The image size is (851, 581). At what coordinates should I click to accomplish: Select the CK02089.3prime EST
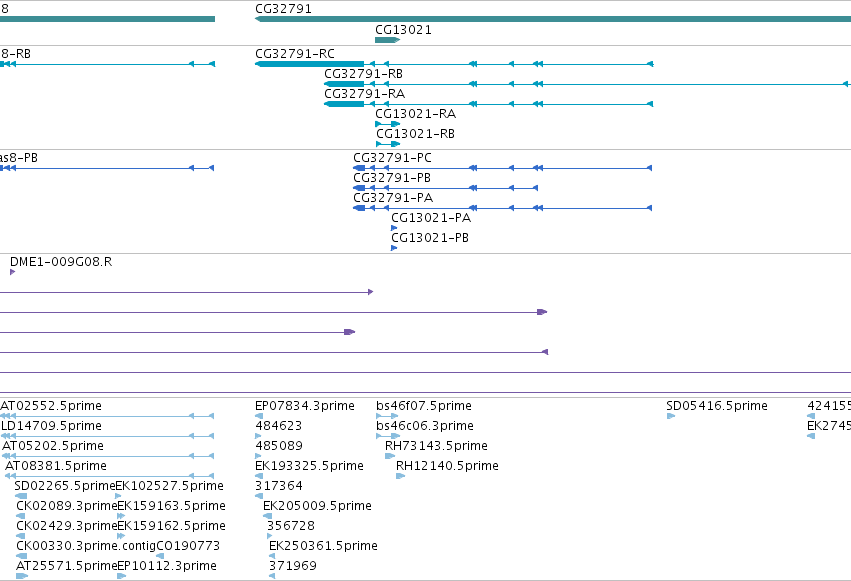click(21, 516)
